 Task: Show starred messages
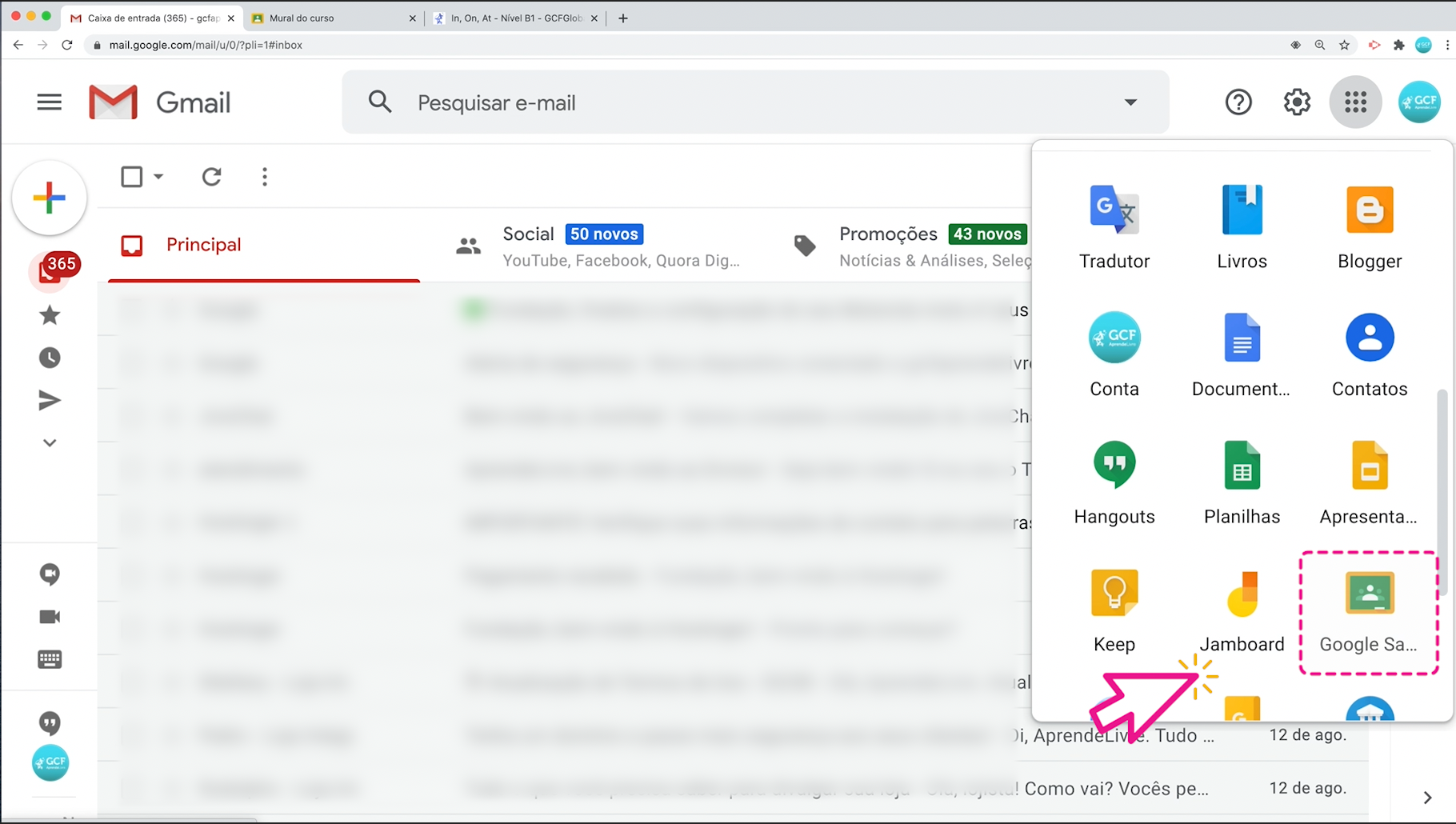(50, 315)
